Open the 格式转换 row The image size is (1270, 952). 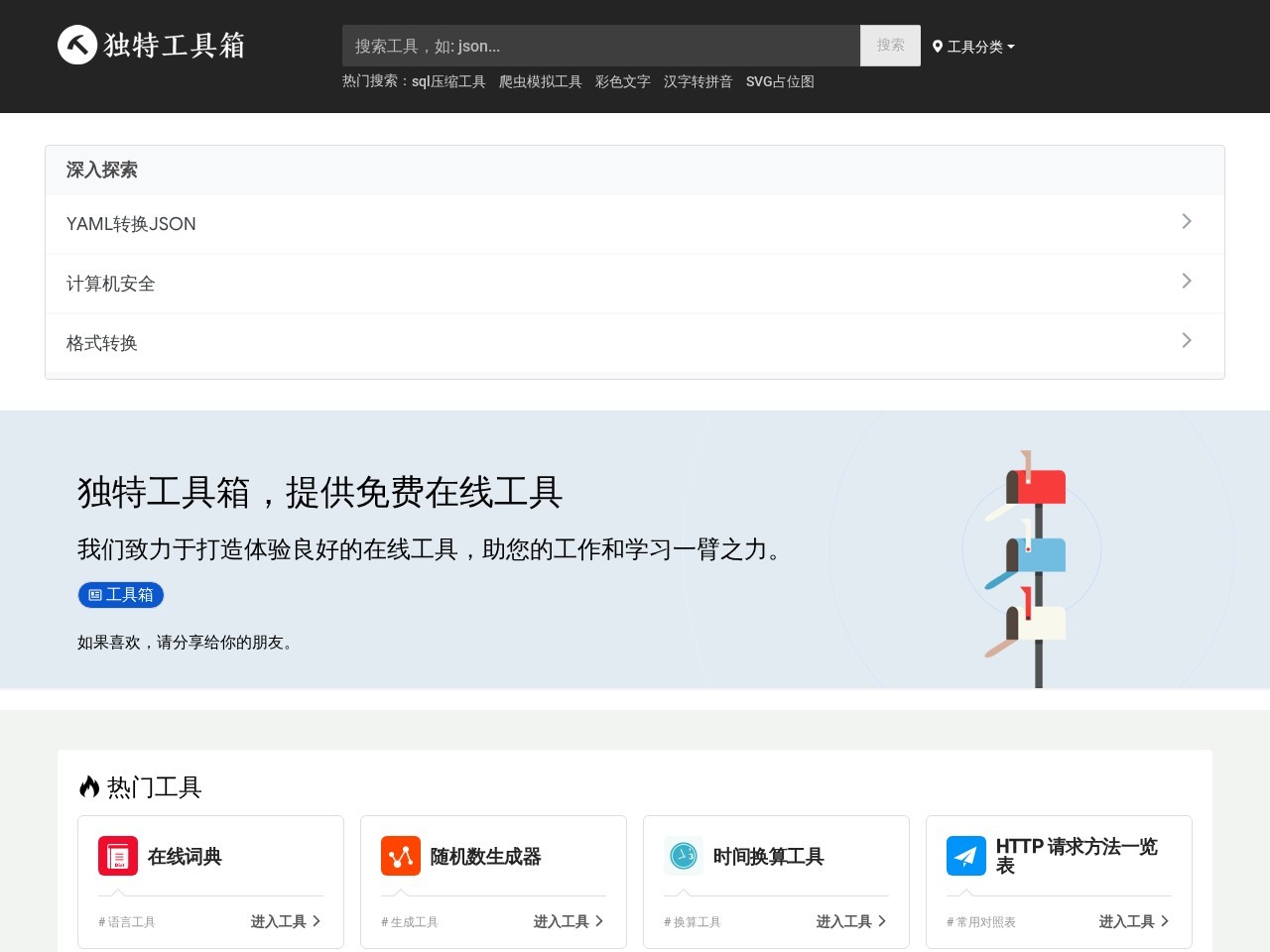tap(635, 343)
